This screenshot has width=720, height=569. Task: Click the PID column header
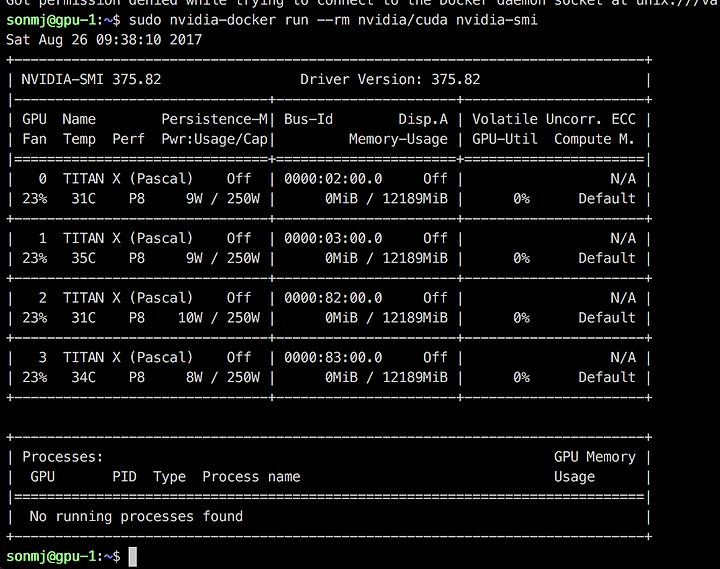[124, 477]
